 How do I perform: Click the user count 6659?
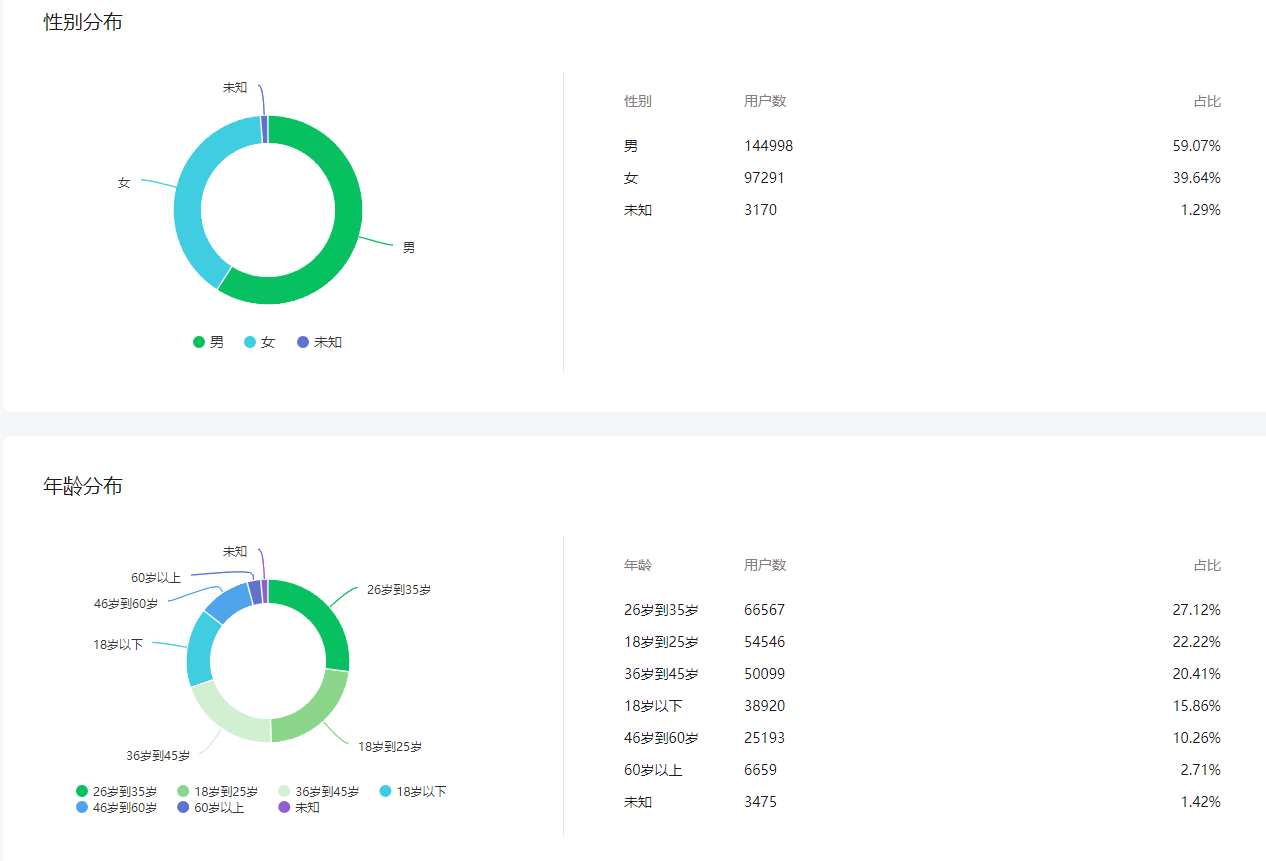(760, 770)
